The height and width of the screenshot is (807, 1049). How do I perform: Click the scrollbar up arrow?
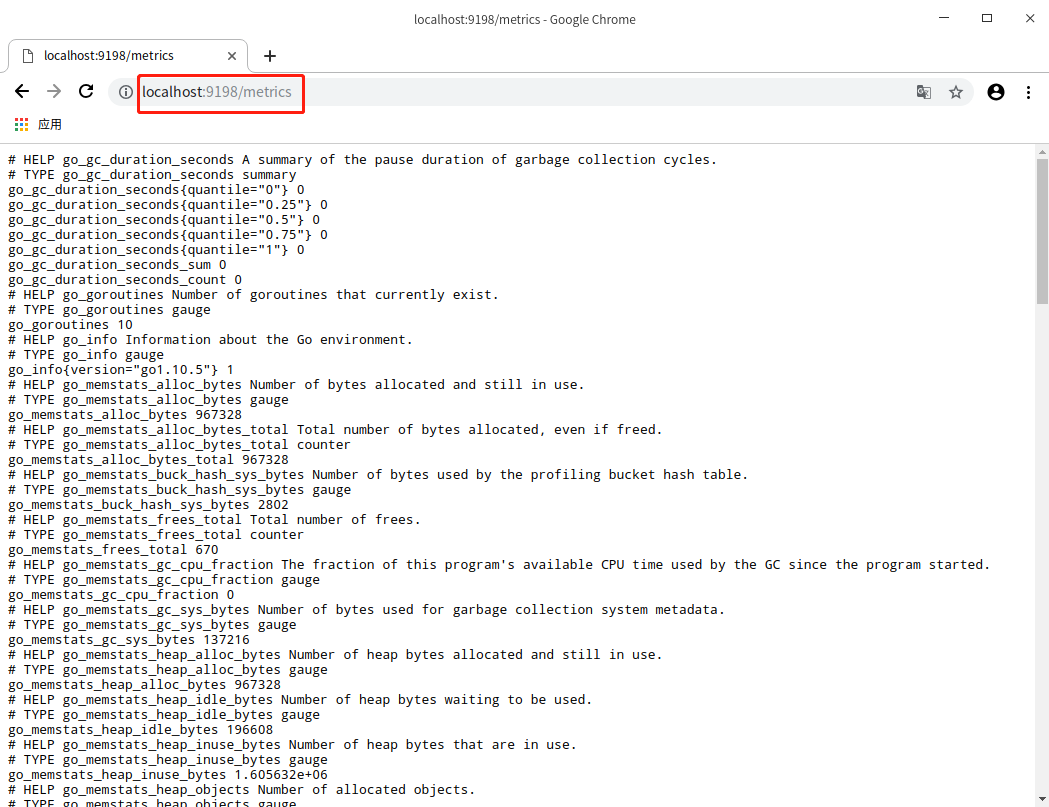tap(1042, 150)
